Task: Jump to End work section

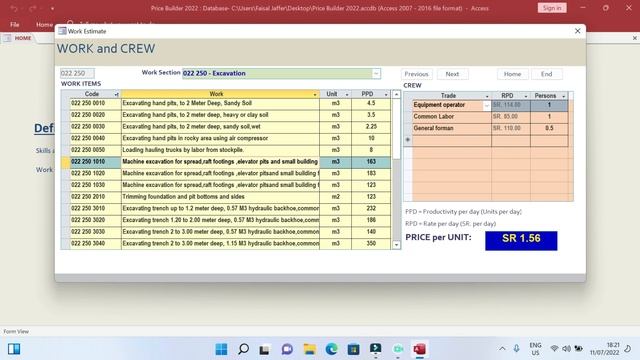Action: [x=546, y=74]
